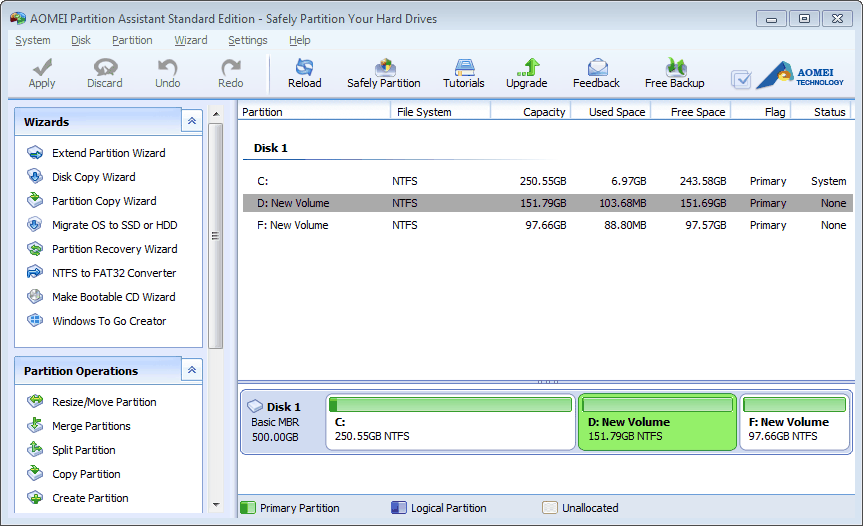Sort by the Capacity column header
The width and height of the screenshot is (863, 526).
531,112
